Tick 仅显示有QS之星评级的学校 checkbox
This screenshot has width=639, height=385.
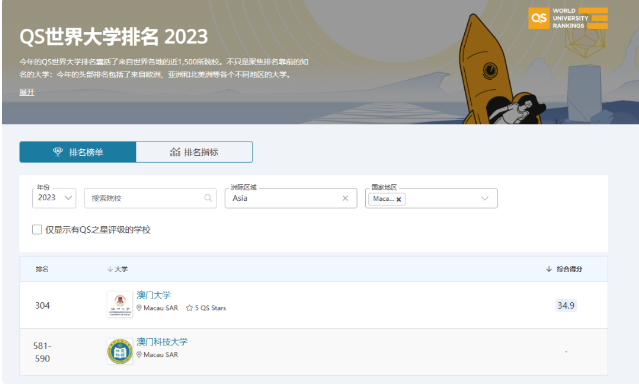pyautogui.click(x=37, y=229)
